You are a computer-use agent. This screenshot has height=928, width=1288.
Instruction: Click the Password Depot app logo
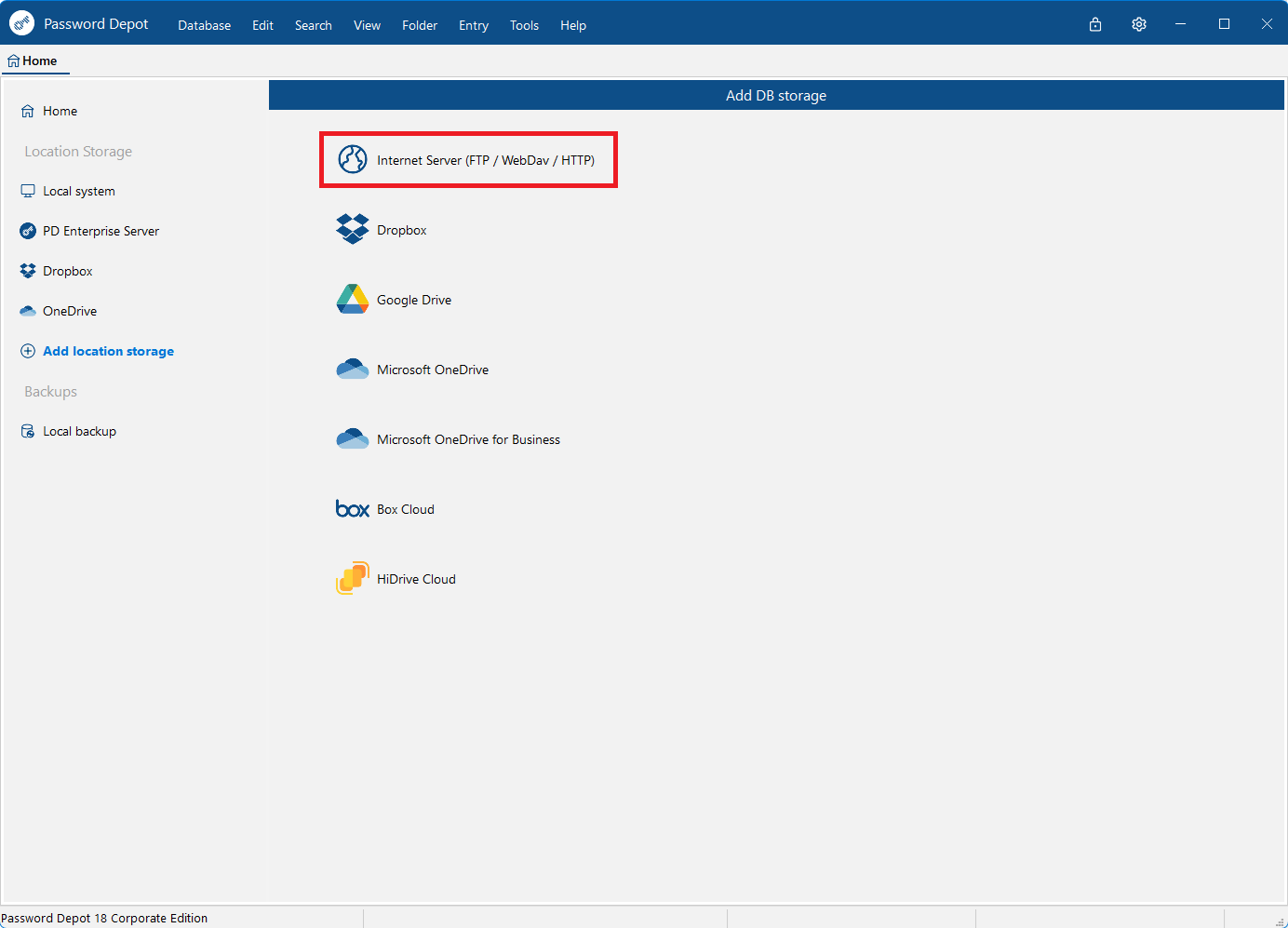21,23
